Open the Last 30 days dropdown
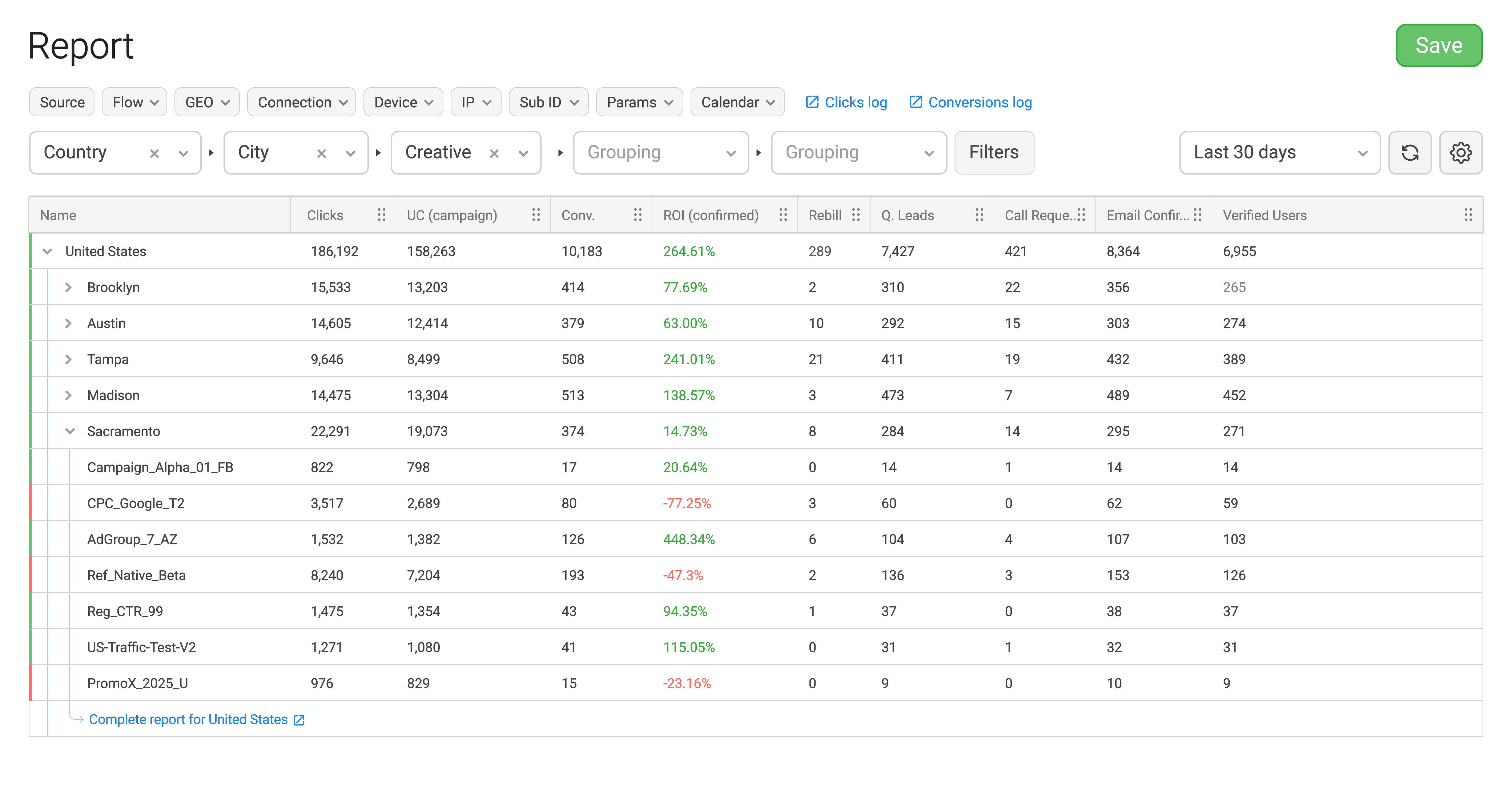 pyautogui.click(x=1279, y=153)
